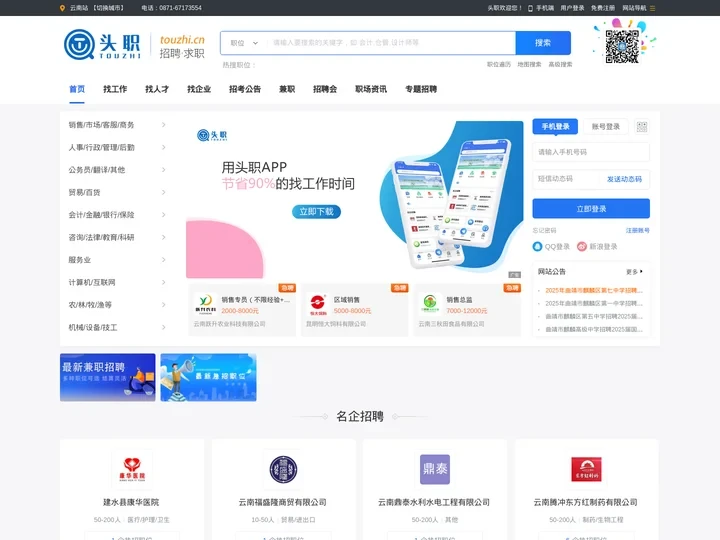Open 专题招聘 nav item
The height and width of the screenshot is (540, 720).
421,89
